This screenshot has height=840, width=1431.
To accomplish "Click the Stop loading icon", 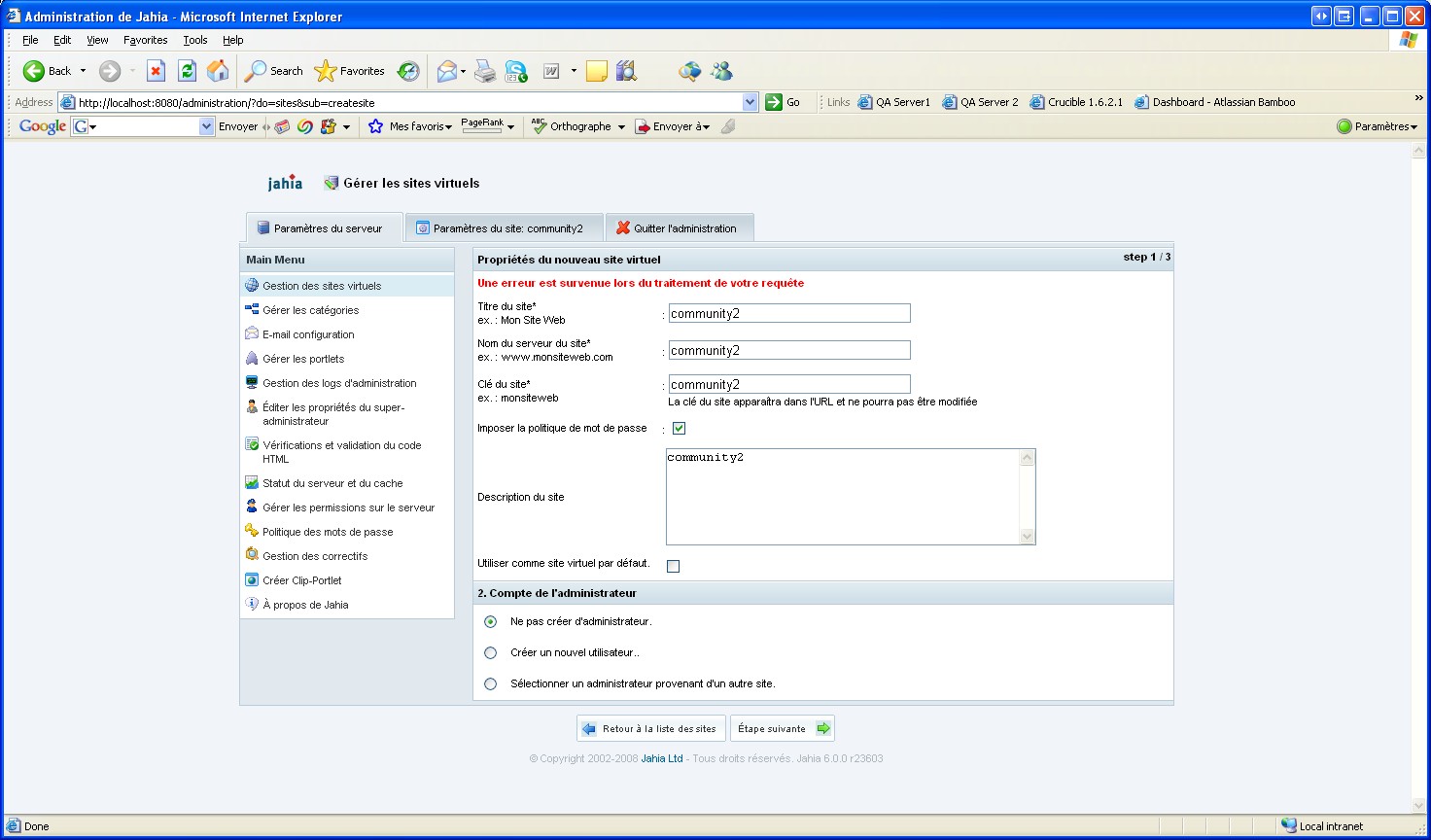I will 156,71.
